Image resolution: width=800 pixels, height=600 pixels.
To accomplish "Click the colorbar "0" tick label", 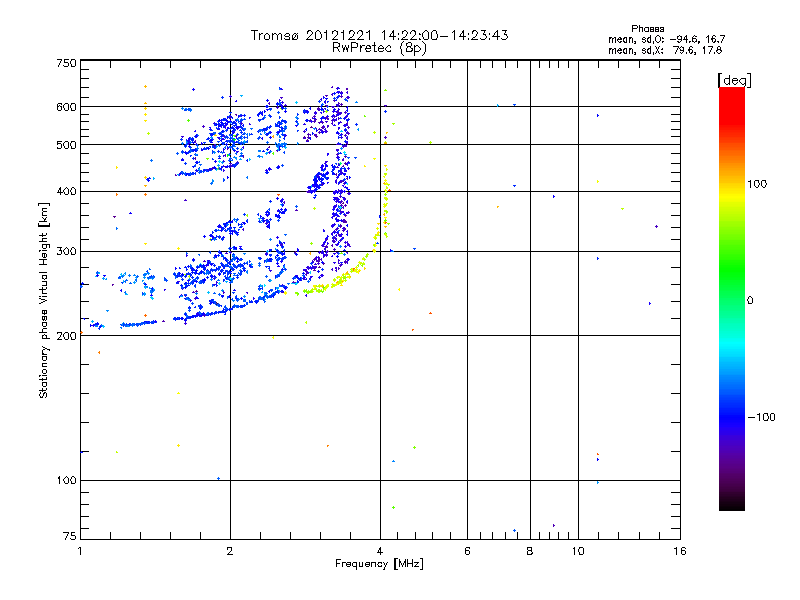I will tap(750, 300).
